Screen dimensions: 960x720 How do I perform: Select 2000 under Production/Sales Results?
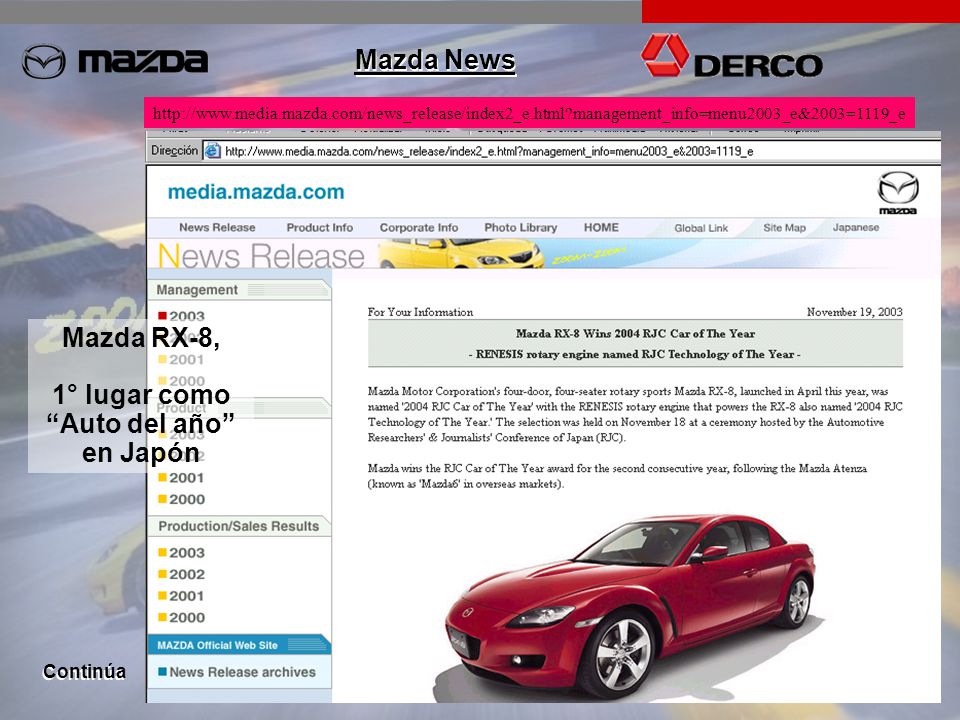tap(181, 617)
